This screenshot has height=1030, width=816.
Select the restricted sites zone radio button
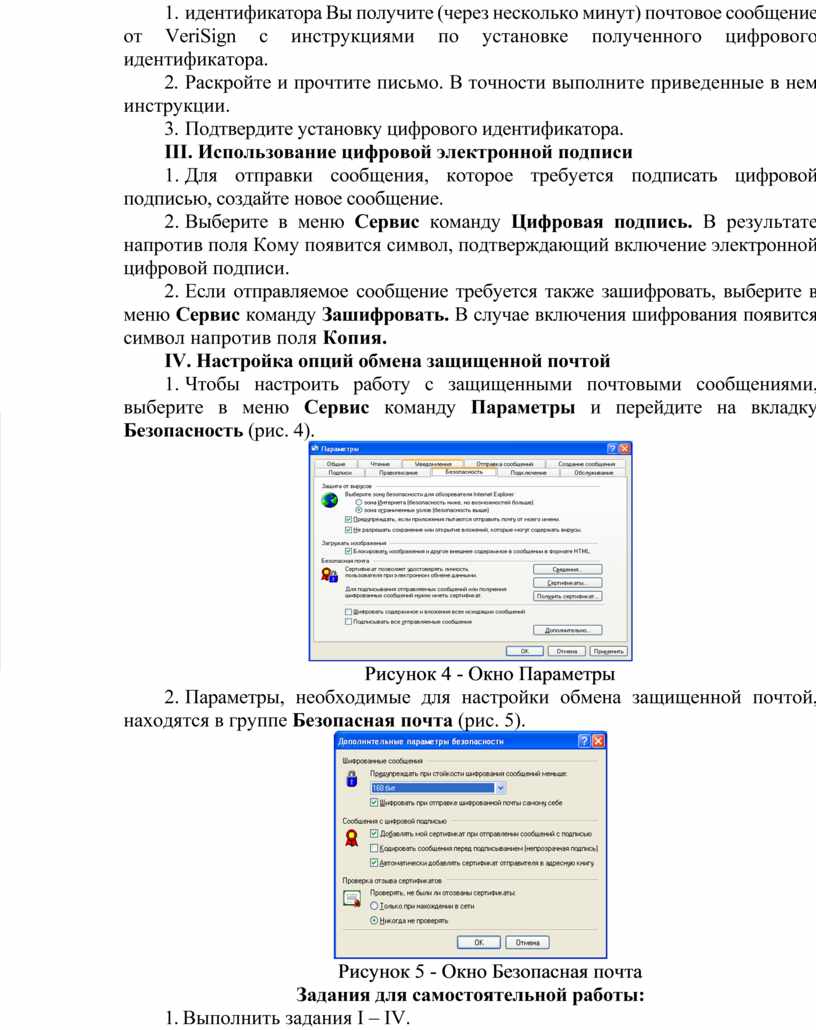tap(359, 510)
